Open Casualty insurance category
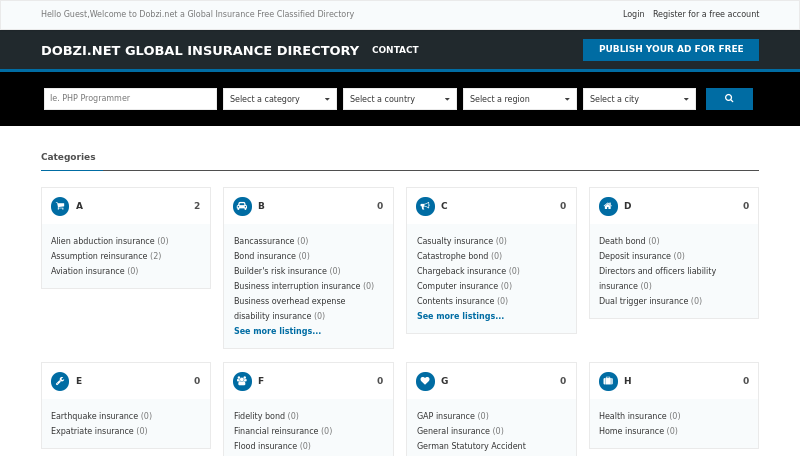Viewport: 800px width, 456px height. [455, 241]
